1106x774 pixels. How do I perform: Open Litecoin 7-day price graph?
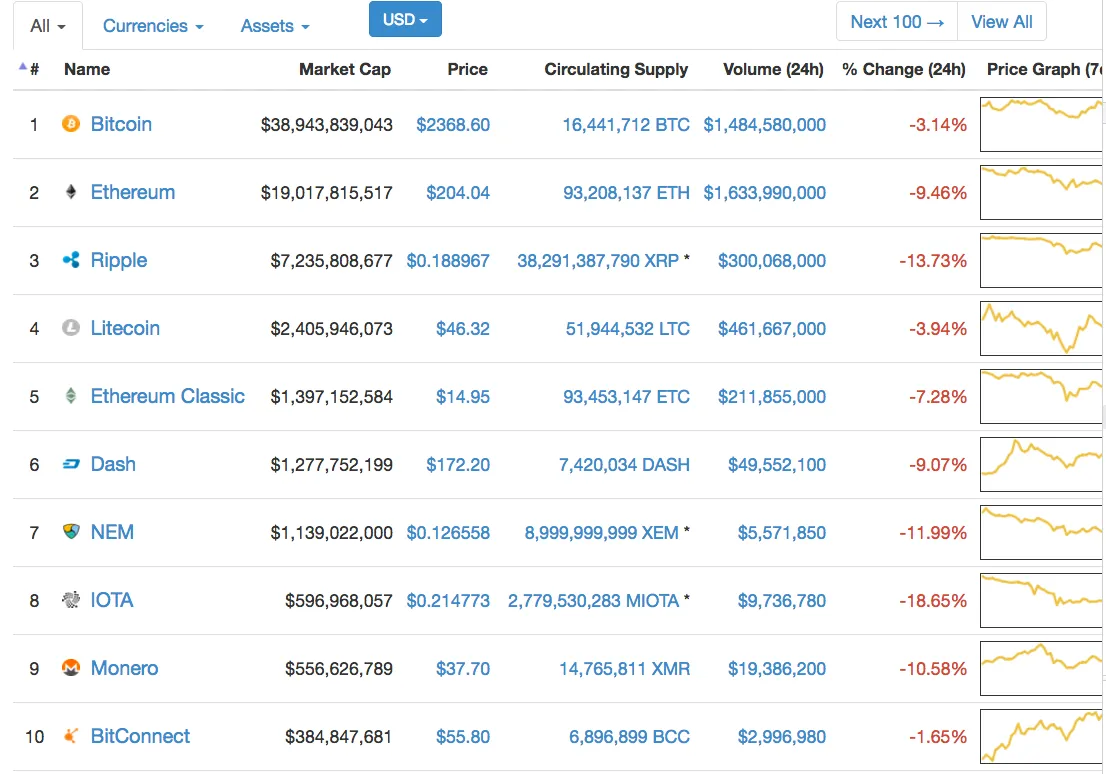tap(1041, 328)
